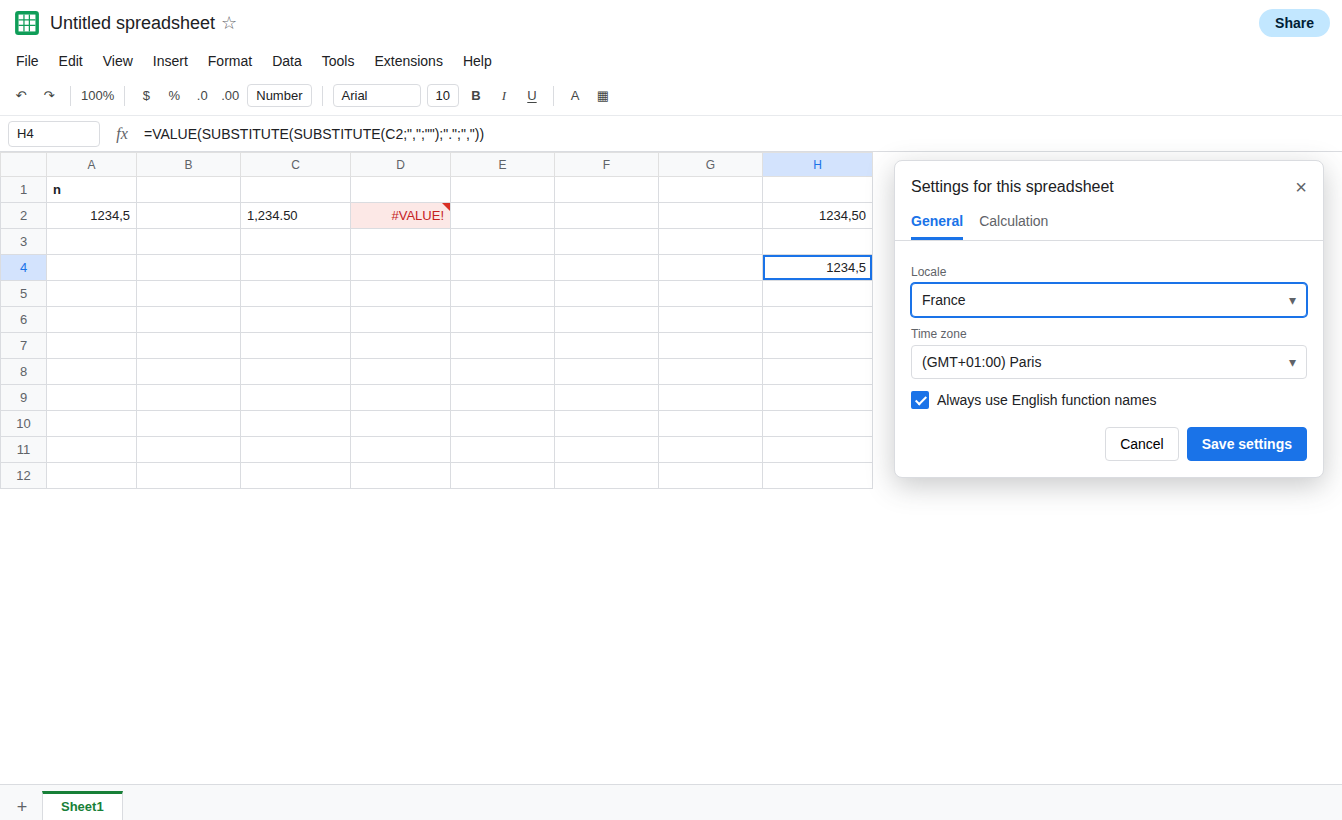This screenshot has height=820, width=1342.
Task: Select the #VALUE! error cell
Action: [401, 216]
